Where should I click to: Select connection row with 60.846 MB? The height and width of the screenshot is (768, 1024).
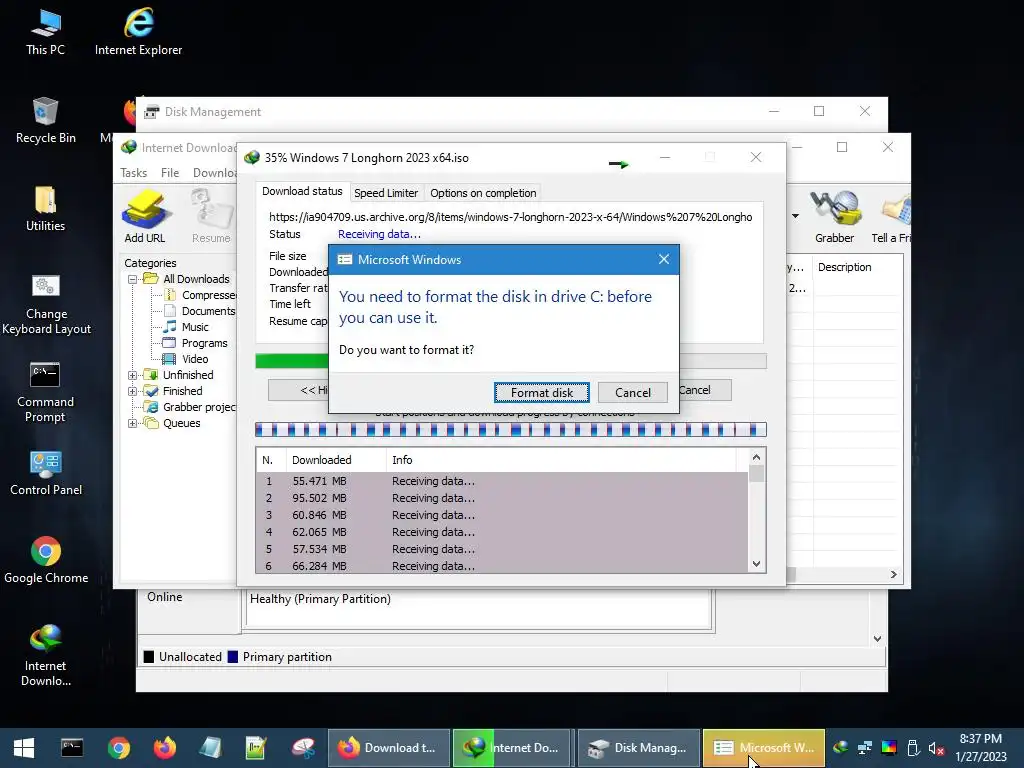[x=502, y=515]
